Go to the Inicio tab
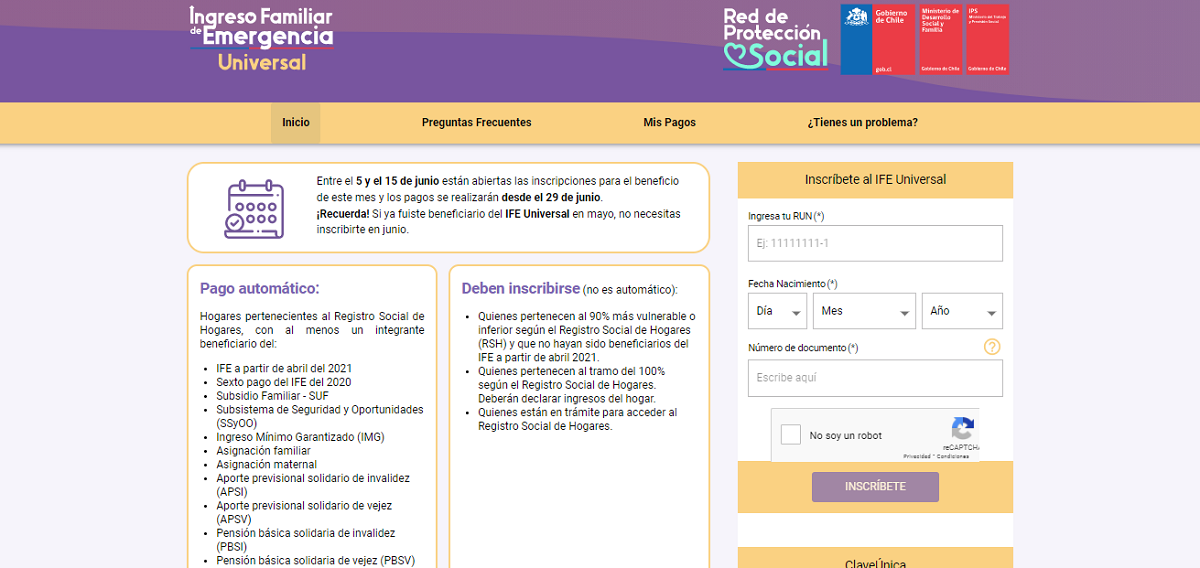Screen dimensions: 1200x568 [x=295, y=123]
